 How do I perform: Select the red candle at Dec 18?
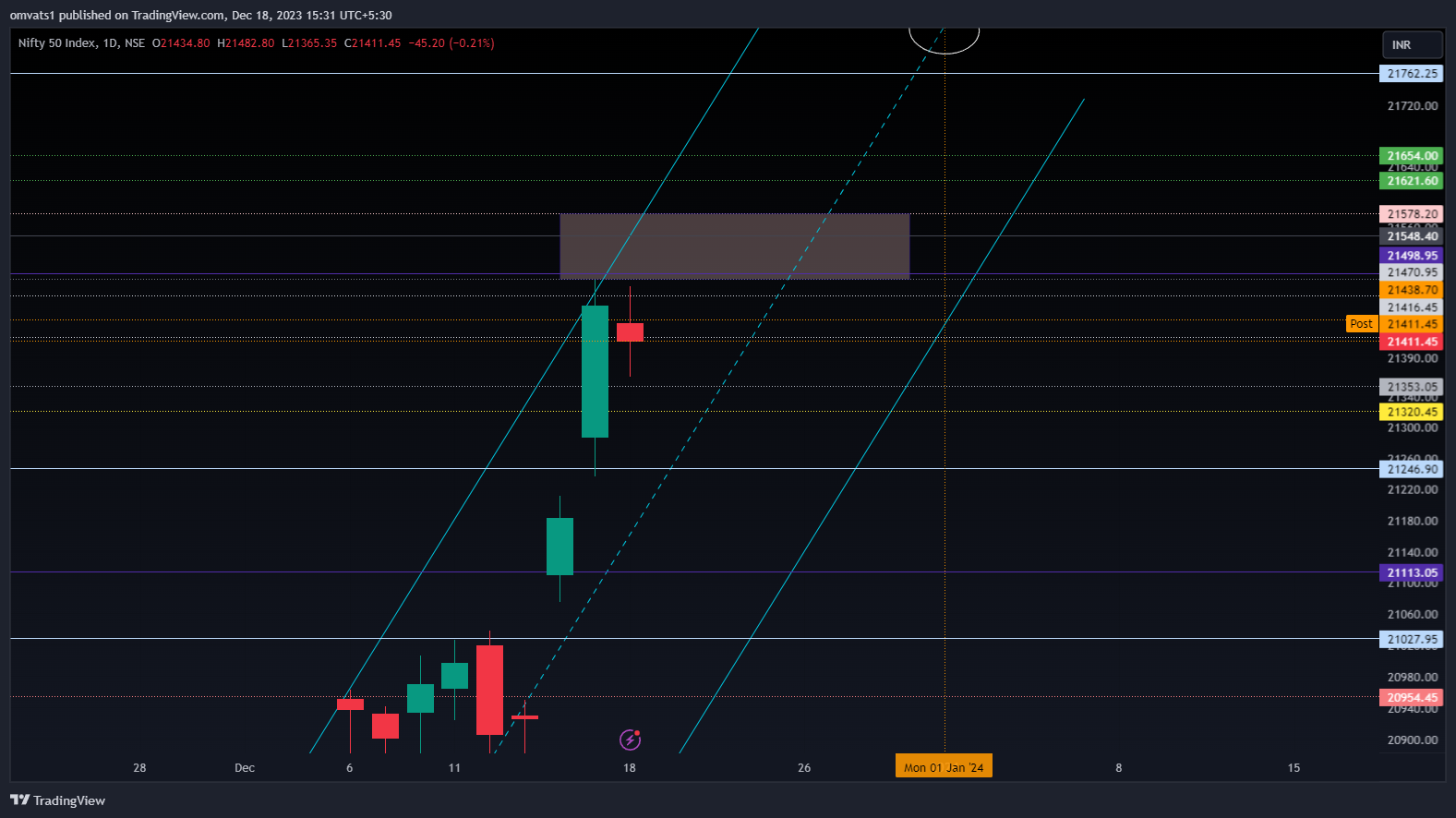pos(630,332)
